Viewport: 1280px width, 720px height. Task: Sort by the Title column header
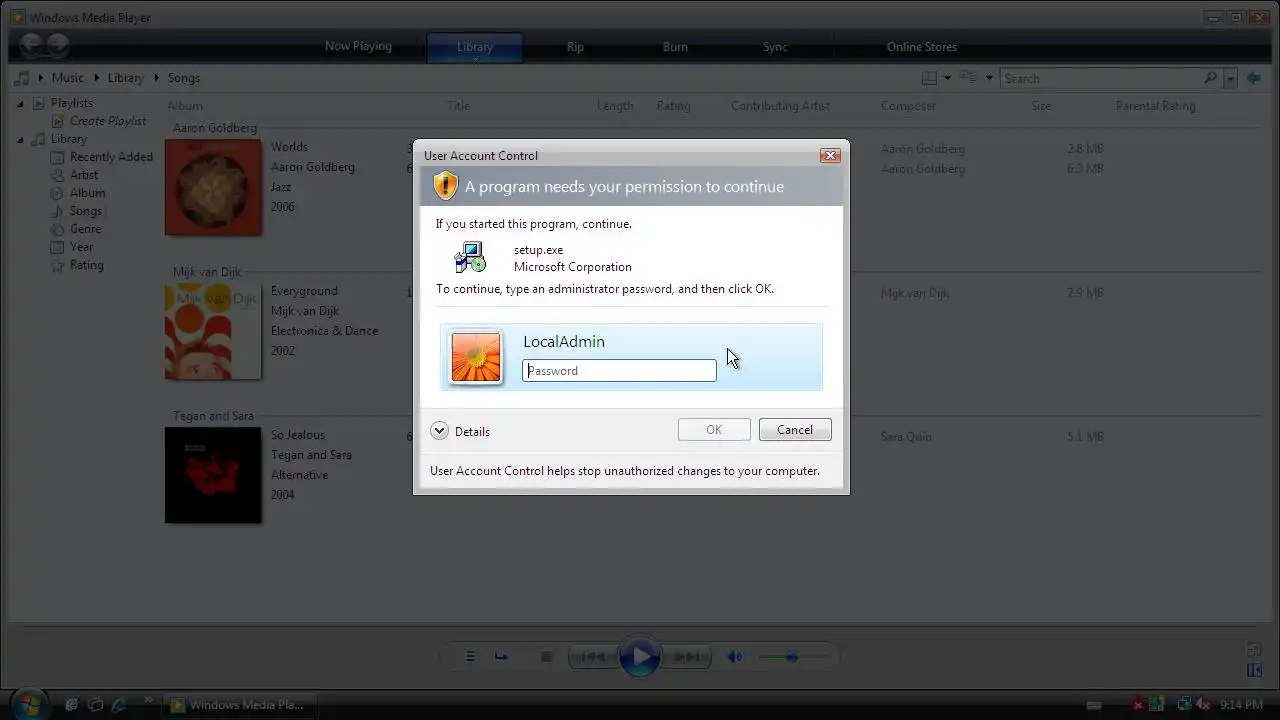point(458,106)
